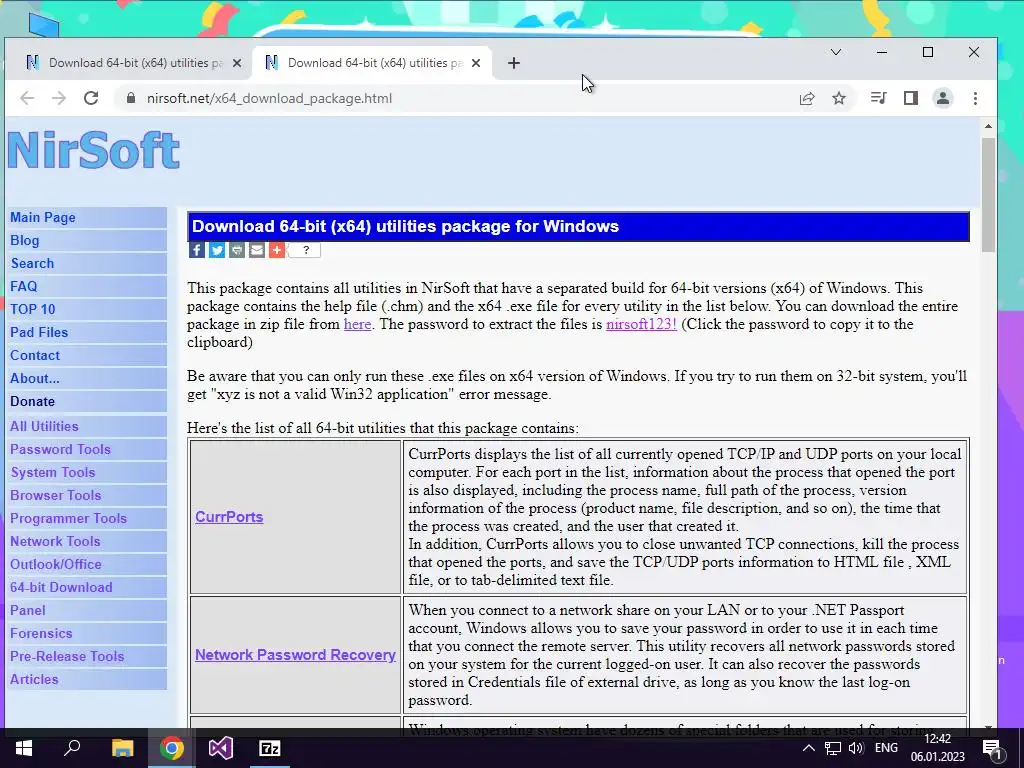Open Search in the sidebar

pos(32,263)
